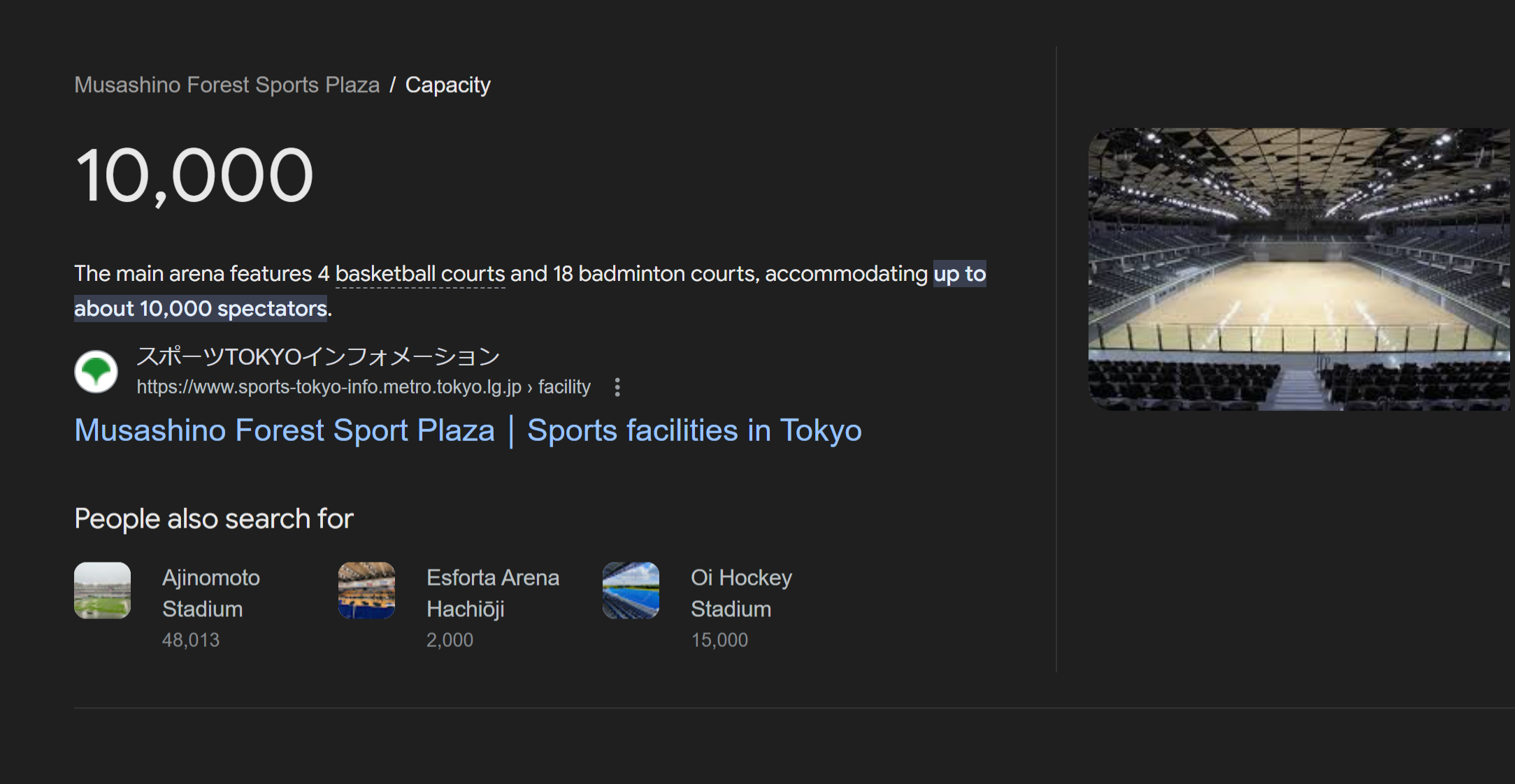Click the underlined basketball courts term
This screenshot has height=784, width=1515.
[420, 273]
